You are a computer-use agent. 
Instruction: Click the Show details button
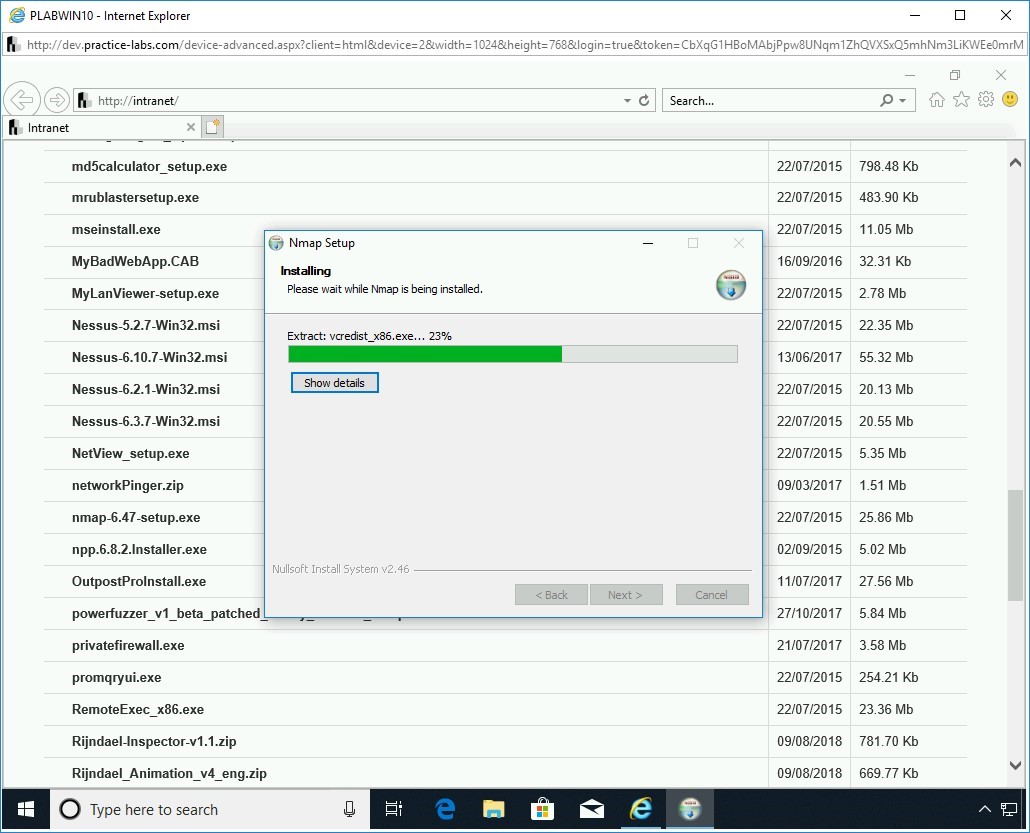coord(334,383)
